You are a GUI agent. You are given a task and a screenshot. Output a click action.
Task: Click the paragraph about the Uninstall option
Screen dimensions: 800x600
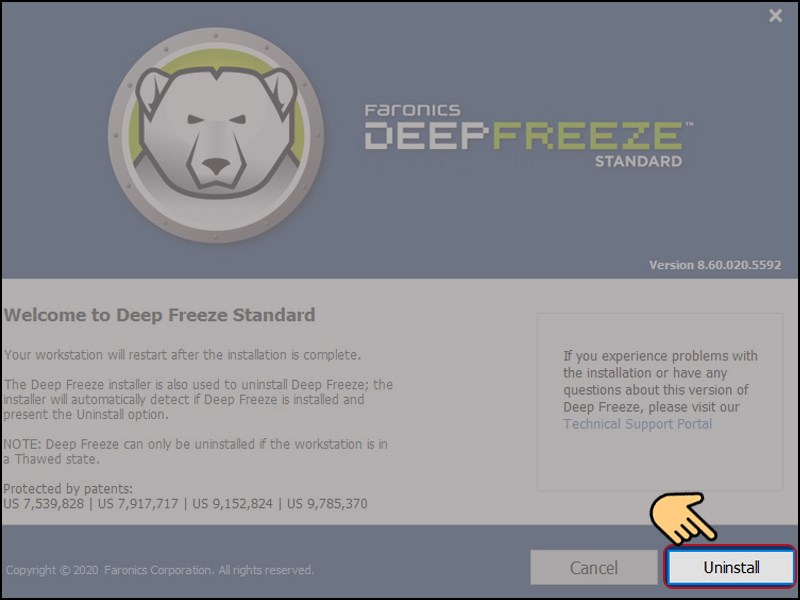(x=198, y=399)
